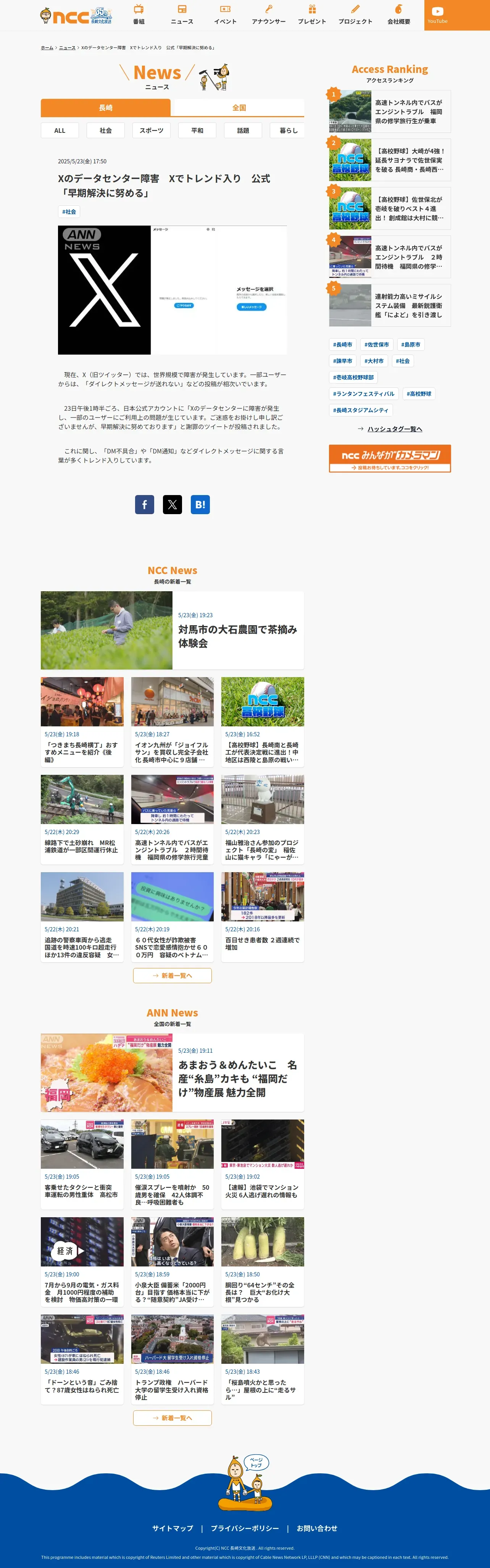Open 福山雅治さん参加のプロジェクト article
490x1568 pixels.
pos(262,819)
